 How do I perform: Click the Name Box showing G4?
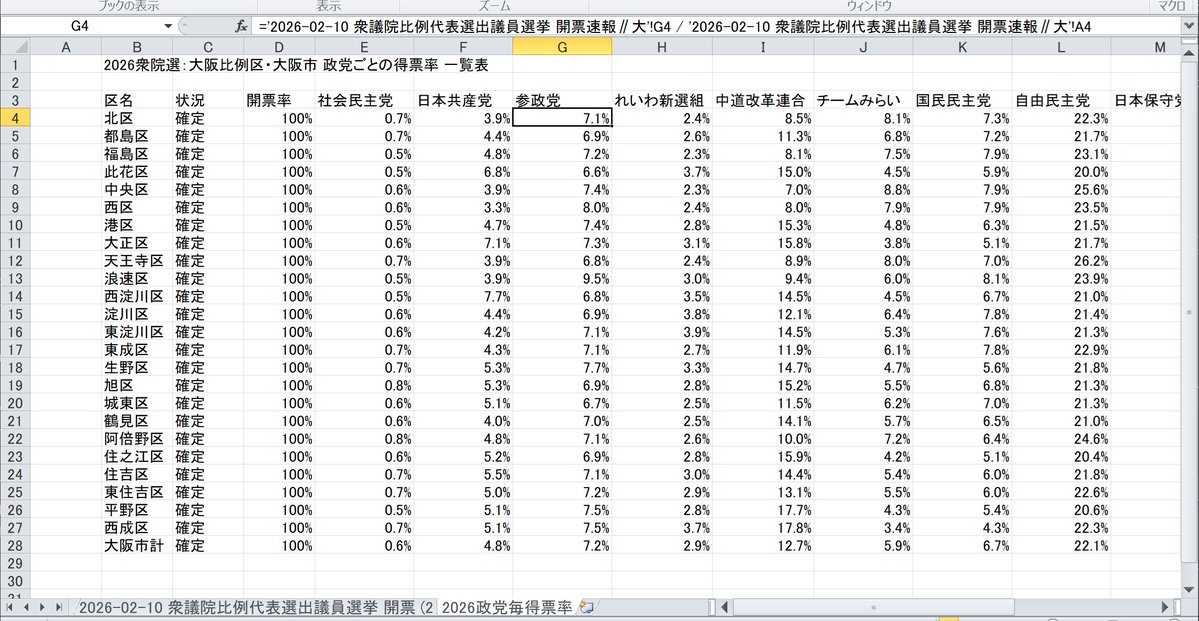click(x=81, y=26)
